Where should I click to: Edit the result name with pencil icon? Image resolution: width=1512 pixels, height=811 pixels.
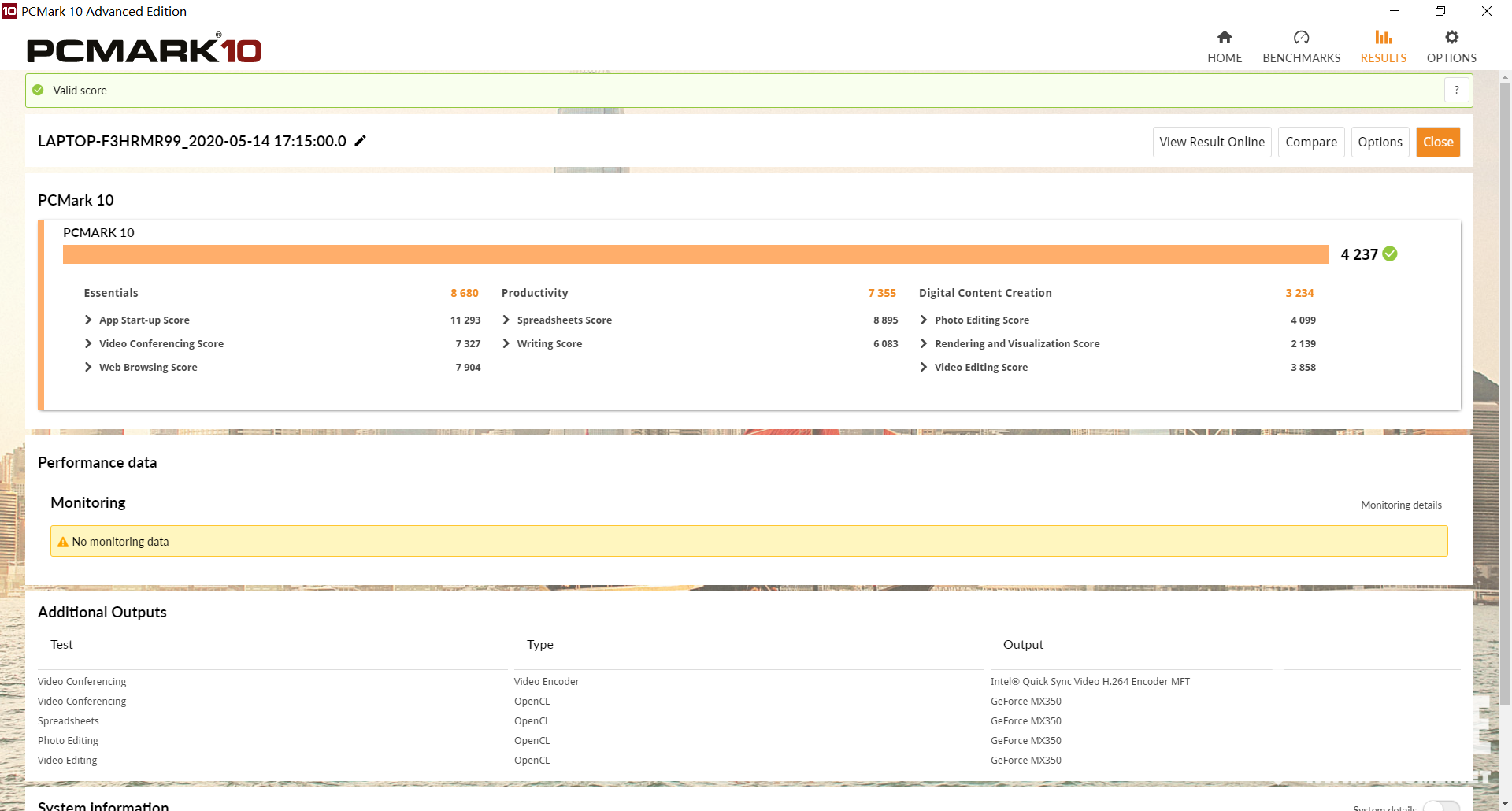pyautogui.click(x=361, y=141)
